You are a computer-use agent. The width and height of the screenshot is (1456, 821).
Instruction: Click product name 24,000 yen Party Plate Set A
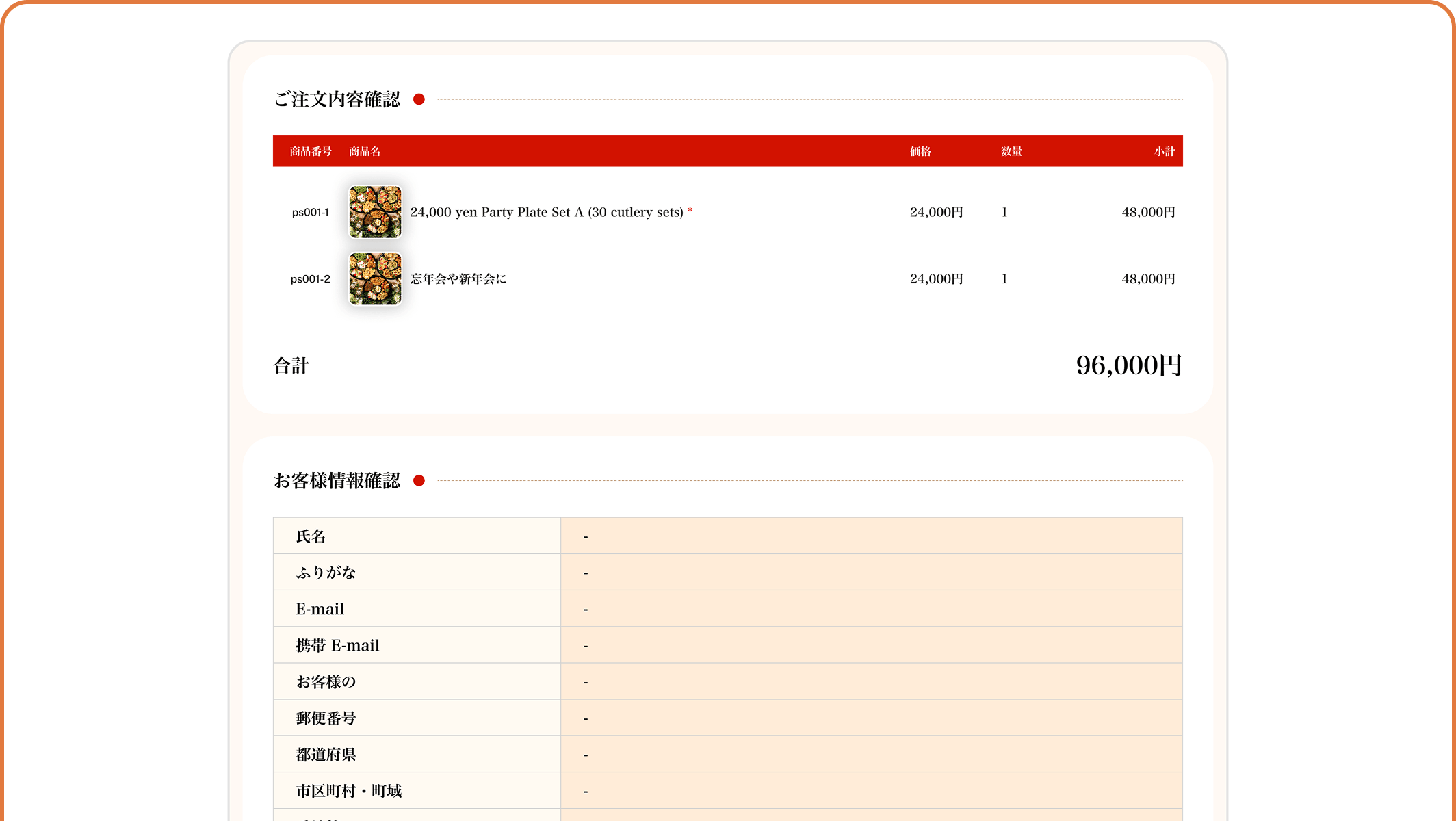pyautogui.click(x=547, y=212)
